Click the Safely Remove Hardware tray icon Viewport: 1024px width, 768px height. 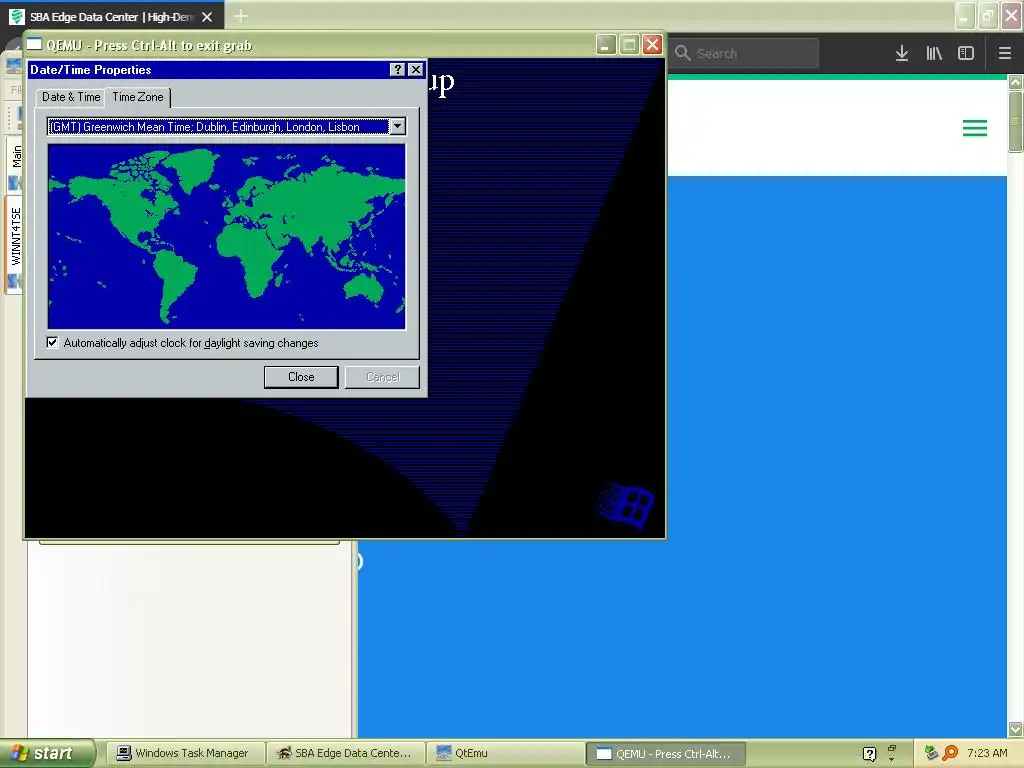(x=931, y=753)
